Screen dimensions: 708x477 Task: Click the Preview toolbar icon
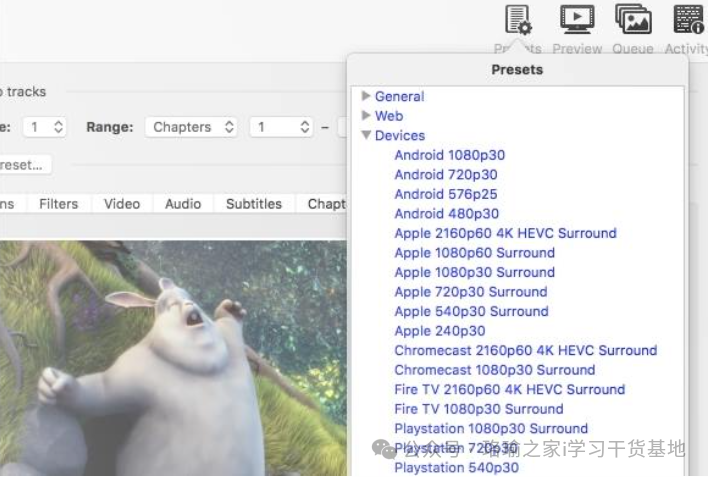[577, 20]
